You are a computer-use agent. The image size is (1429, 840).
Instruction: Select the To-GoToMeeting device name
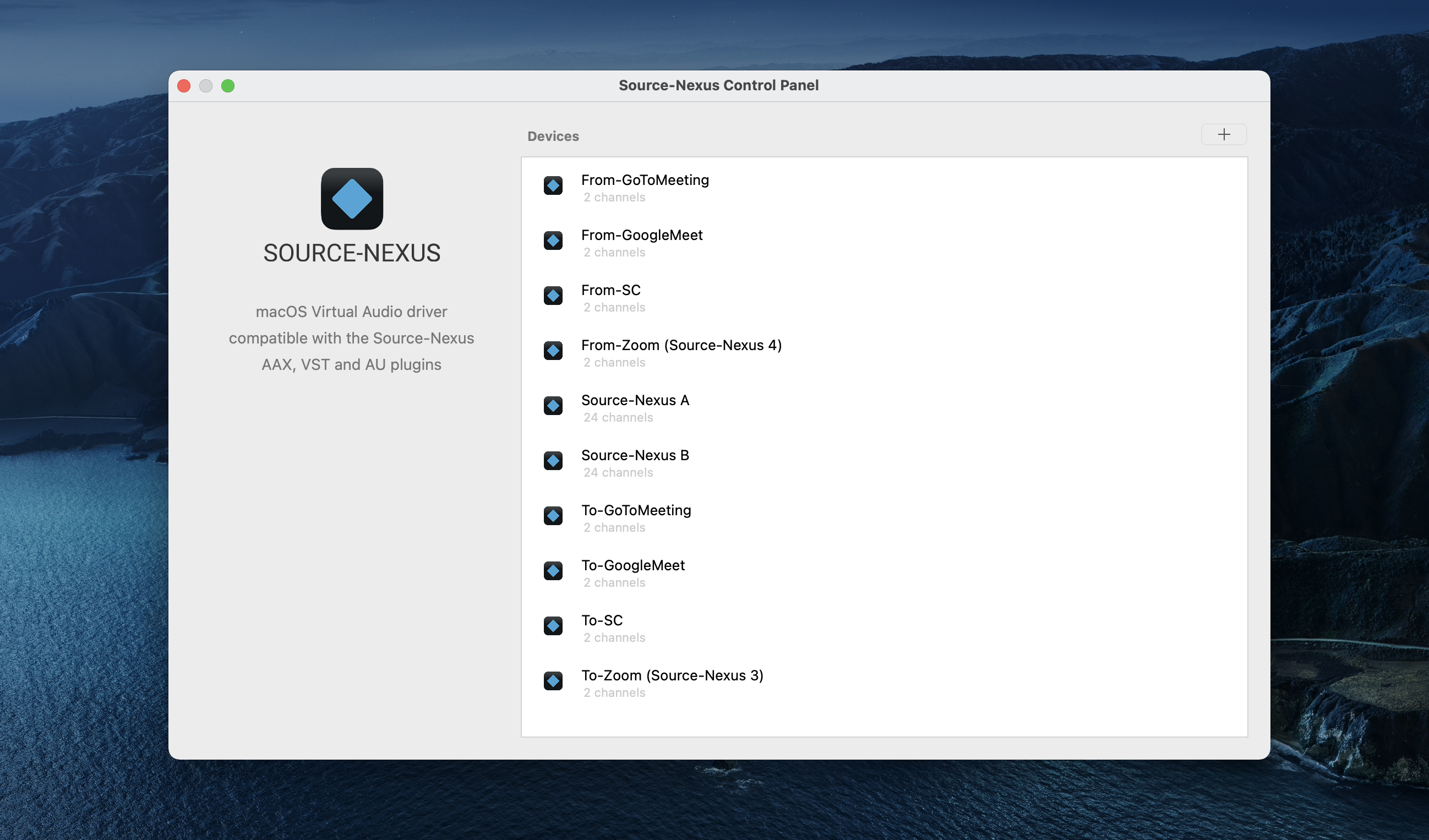[636, 510]
